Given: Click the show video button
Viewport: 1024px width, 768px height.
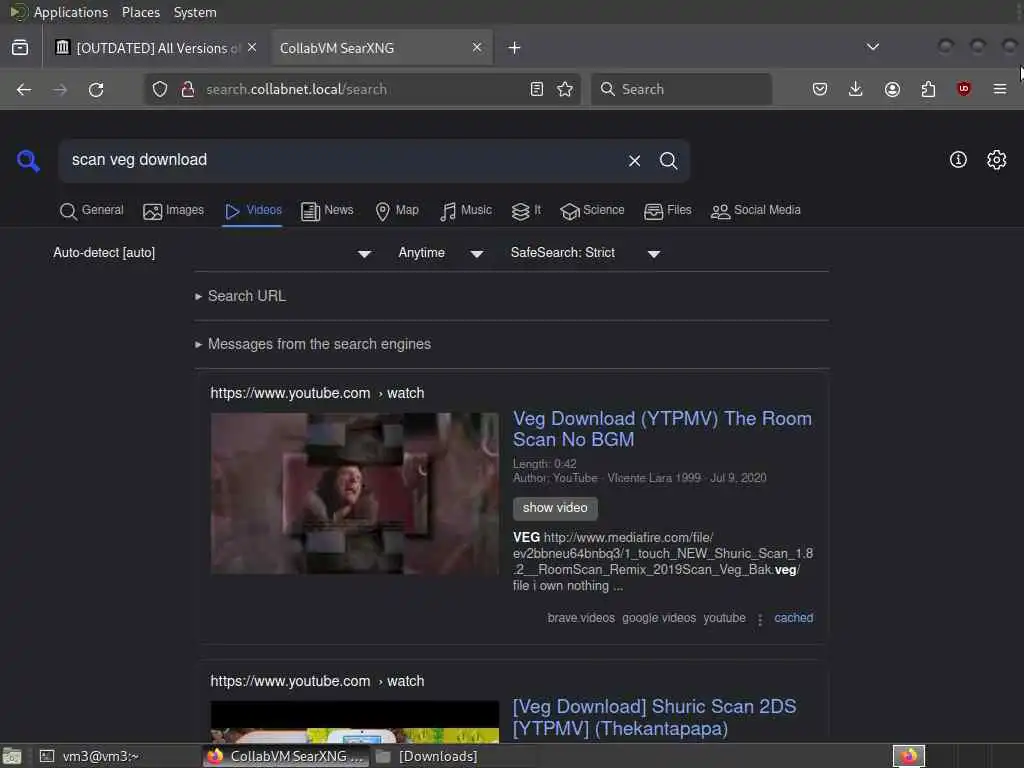Looking at the screenshot, I should point(555,508).
